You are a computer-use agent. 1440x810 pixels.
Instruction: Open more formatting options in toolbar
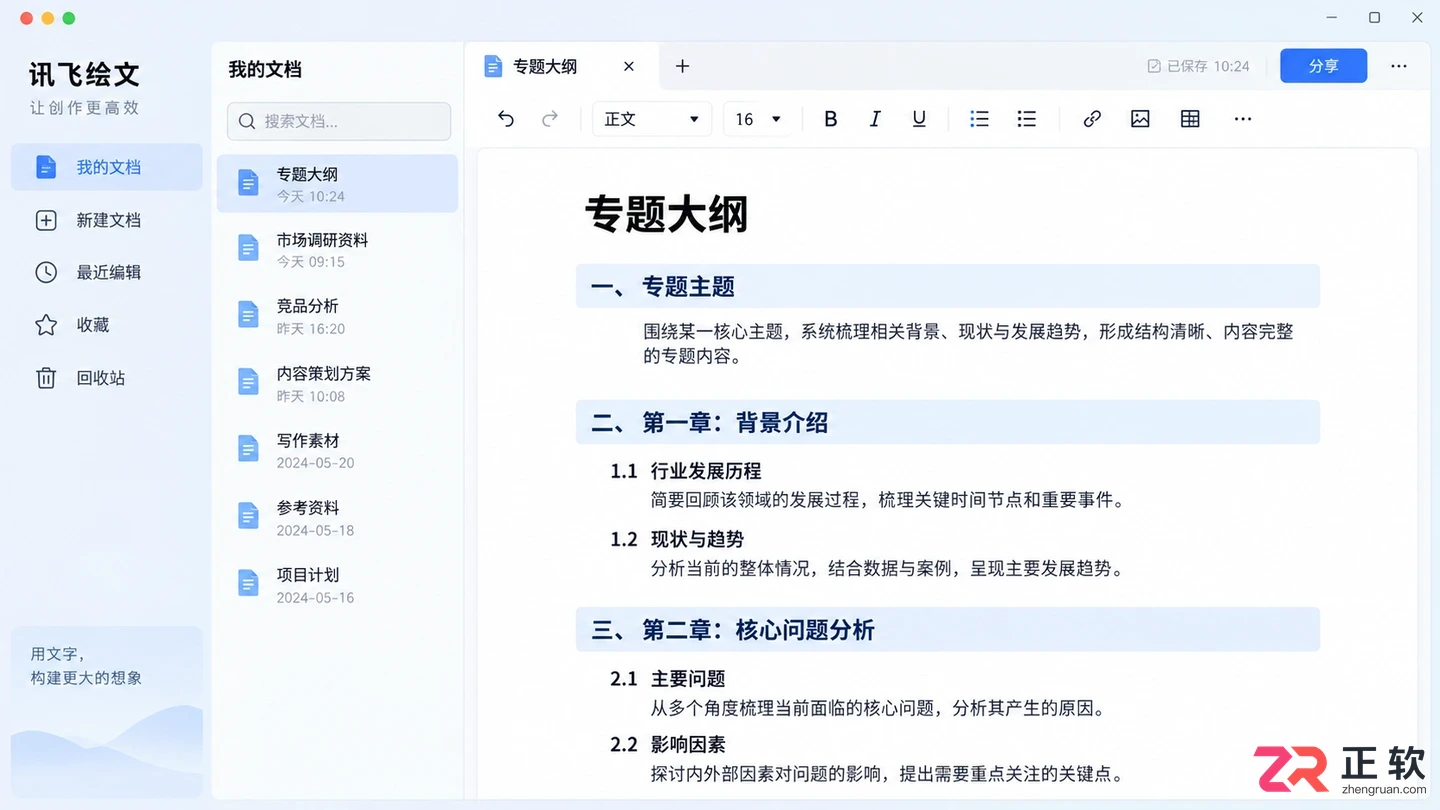(x=1243, y=119)
